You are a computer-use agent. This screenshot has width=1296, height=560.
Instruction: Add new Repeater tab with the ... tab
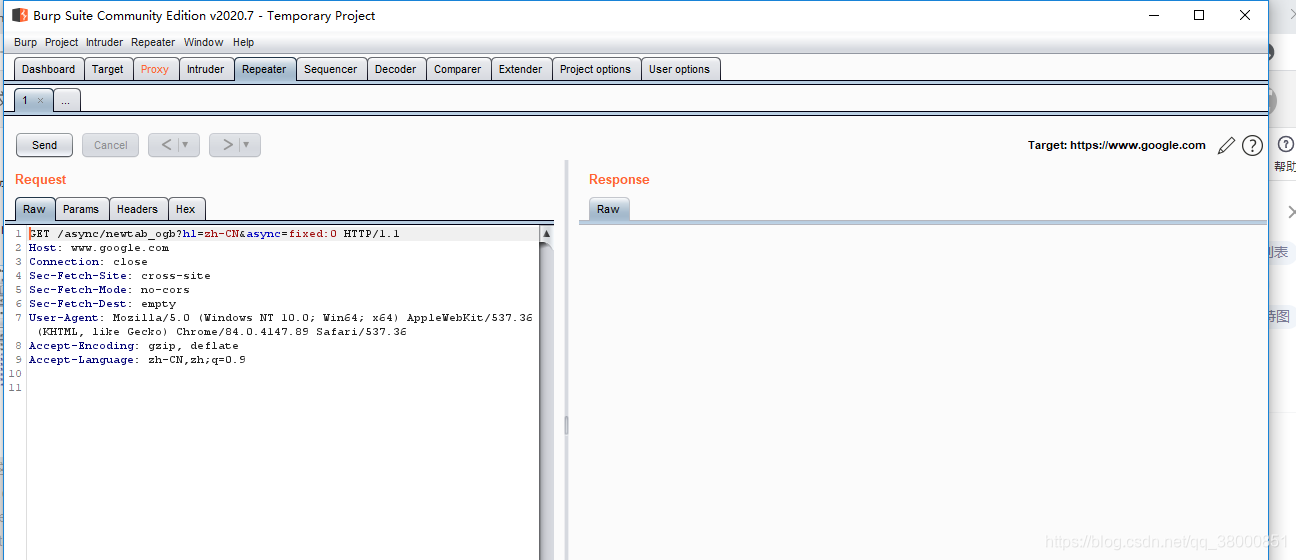[x=66, y=100]
